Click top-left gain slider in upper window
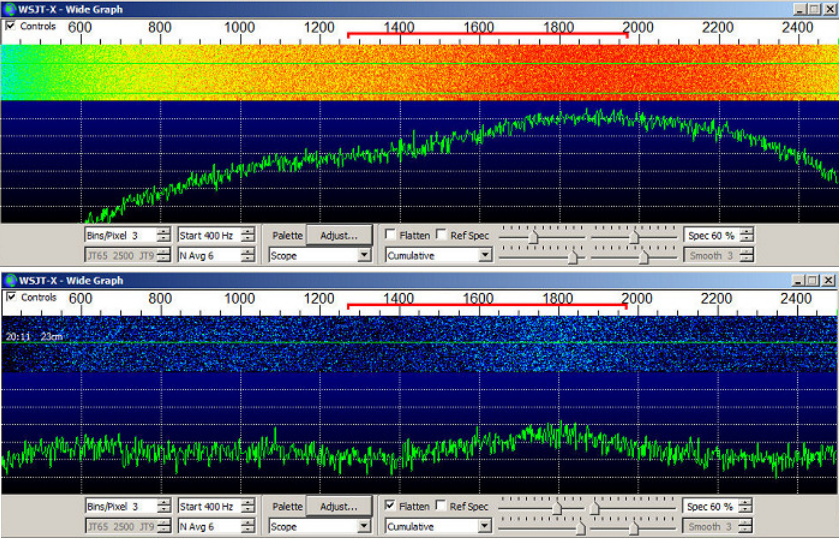Screen dimensions: 840x540 [x=533, y=236]
